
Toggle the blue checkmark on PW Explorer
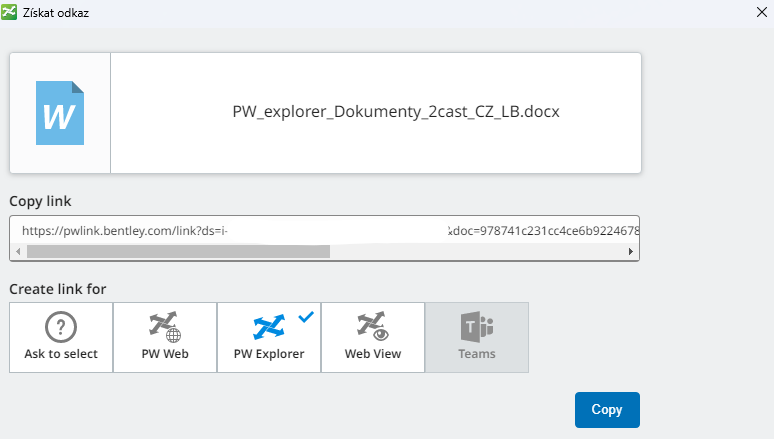point(306,316)
